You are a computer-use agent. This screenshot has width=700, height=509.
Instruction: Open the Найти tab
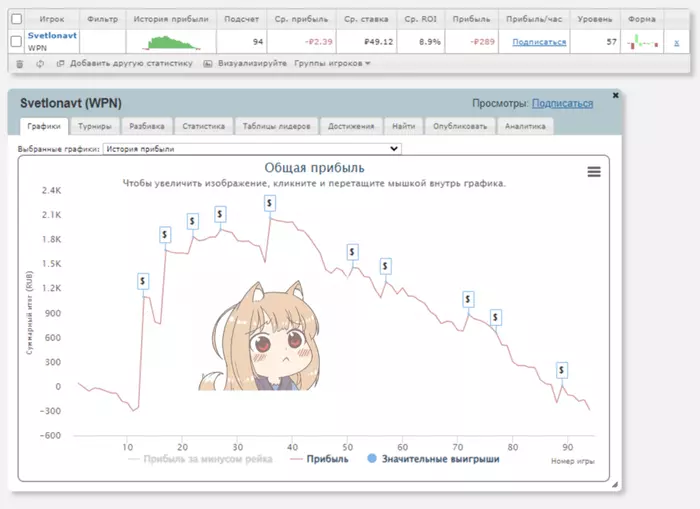point(404,126)
